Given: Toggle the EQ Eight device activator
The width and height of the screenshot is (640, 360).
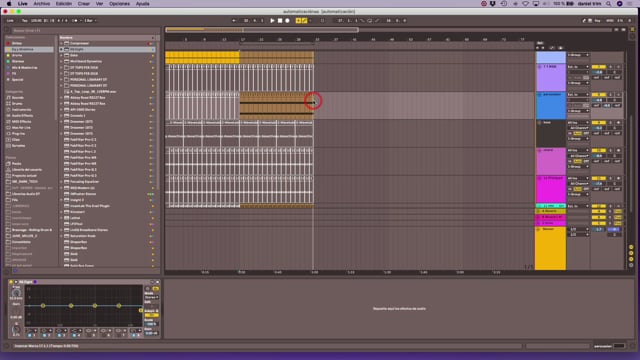Looking at the screenshot, I should [11, 282].
